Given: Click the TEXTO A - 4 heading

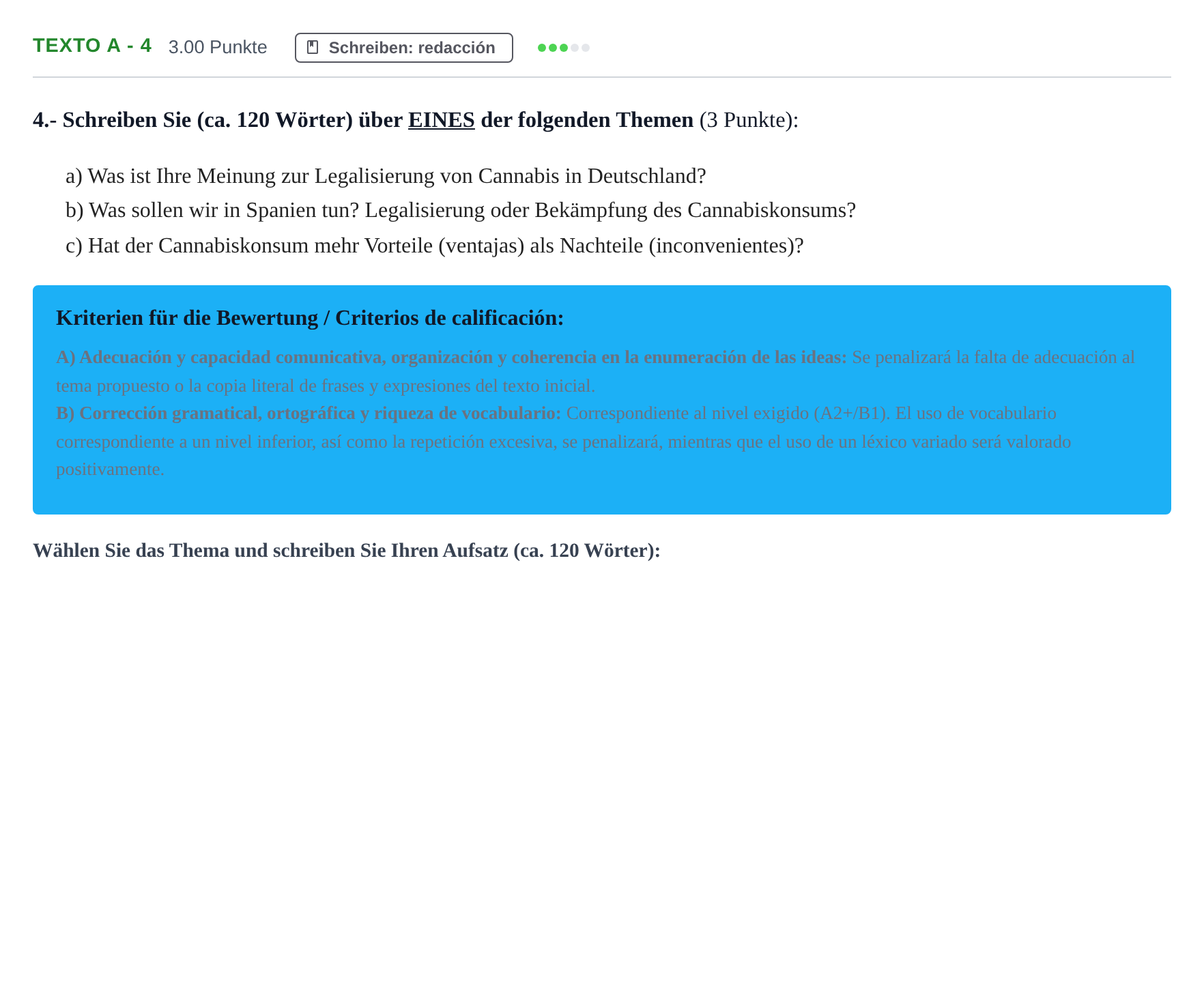Looking at the screenshot, I should coord(92,46).
